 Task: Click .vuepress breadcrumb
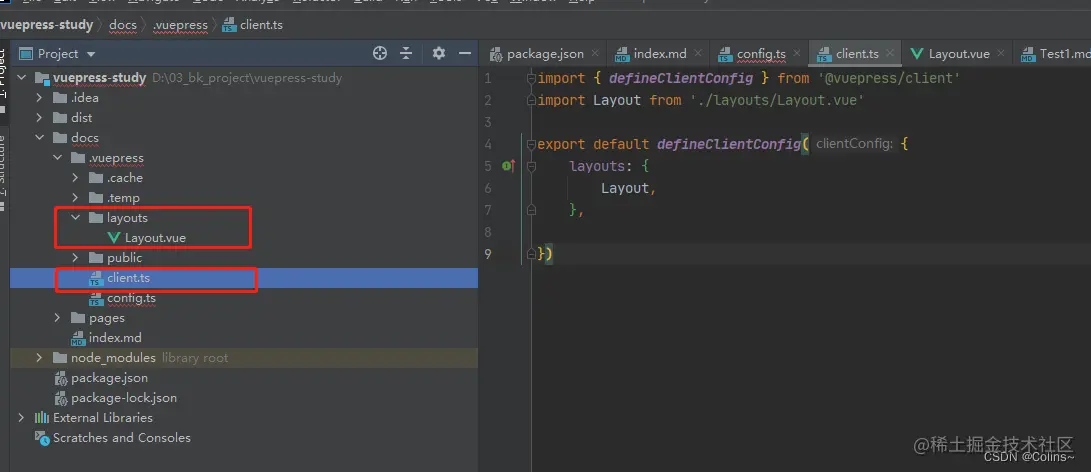[x=180, y=25]
